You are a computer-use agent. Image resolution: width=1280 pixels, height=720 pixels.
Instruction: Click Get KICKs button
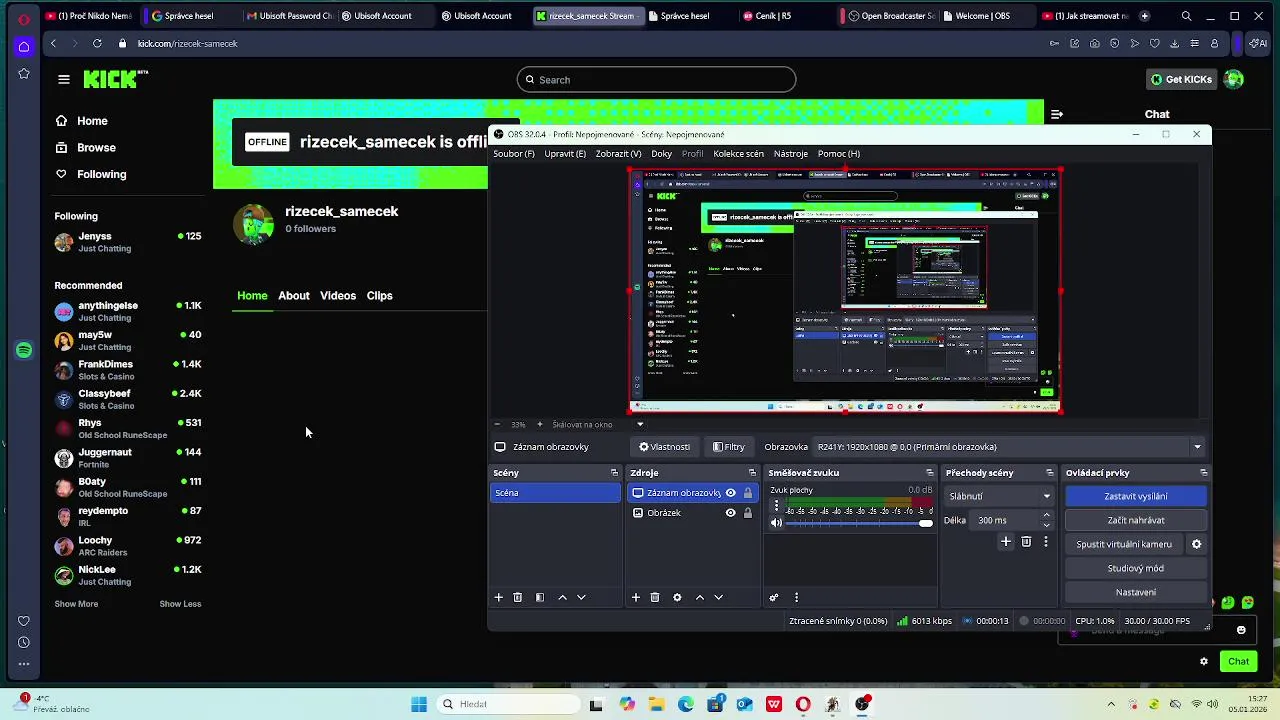[x=1181, y=79]
